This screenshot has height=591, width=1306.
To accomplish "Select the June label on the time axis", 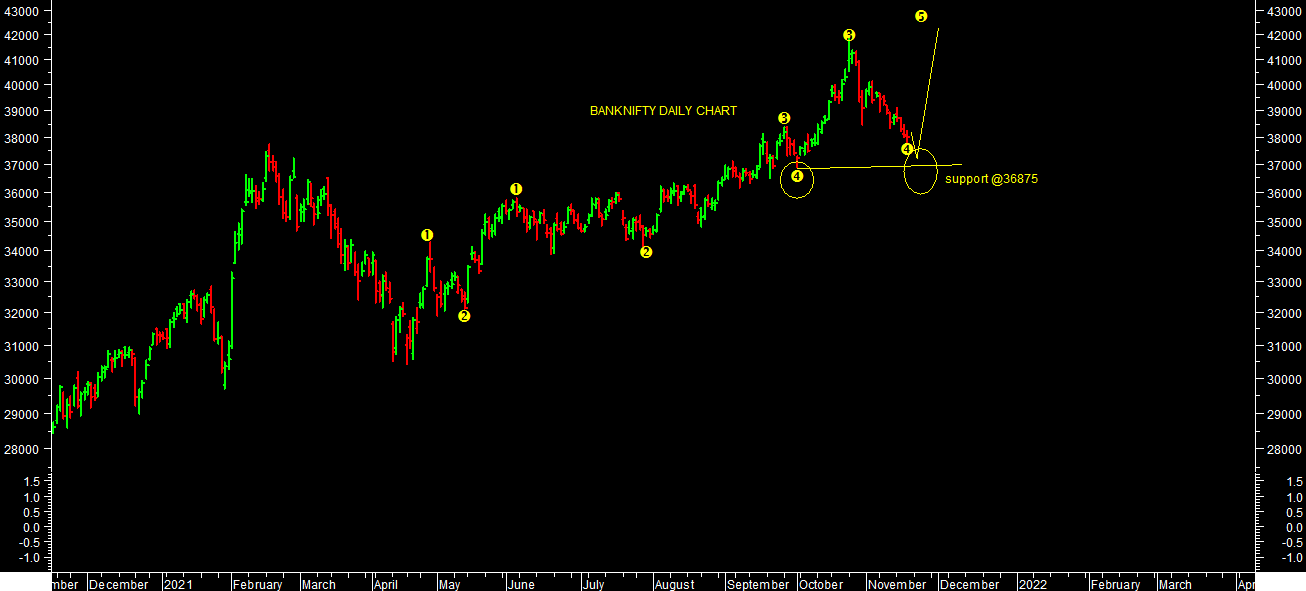I will pyautogui.click(x=520, y=584).
